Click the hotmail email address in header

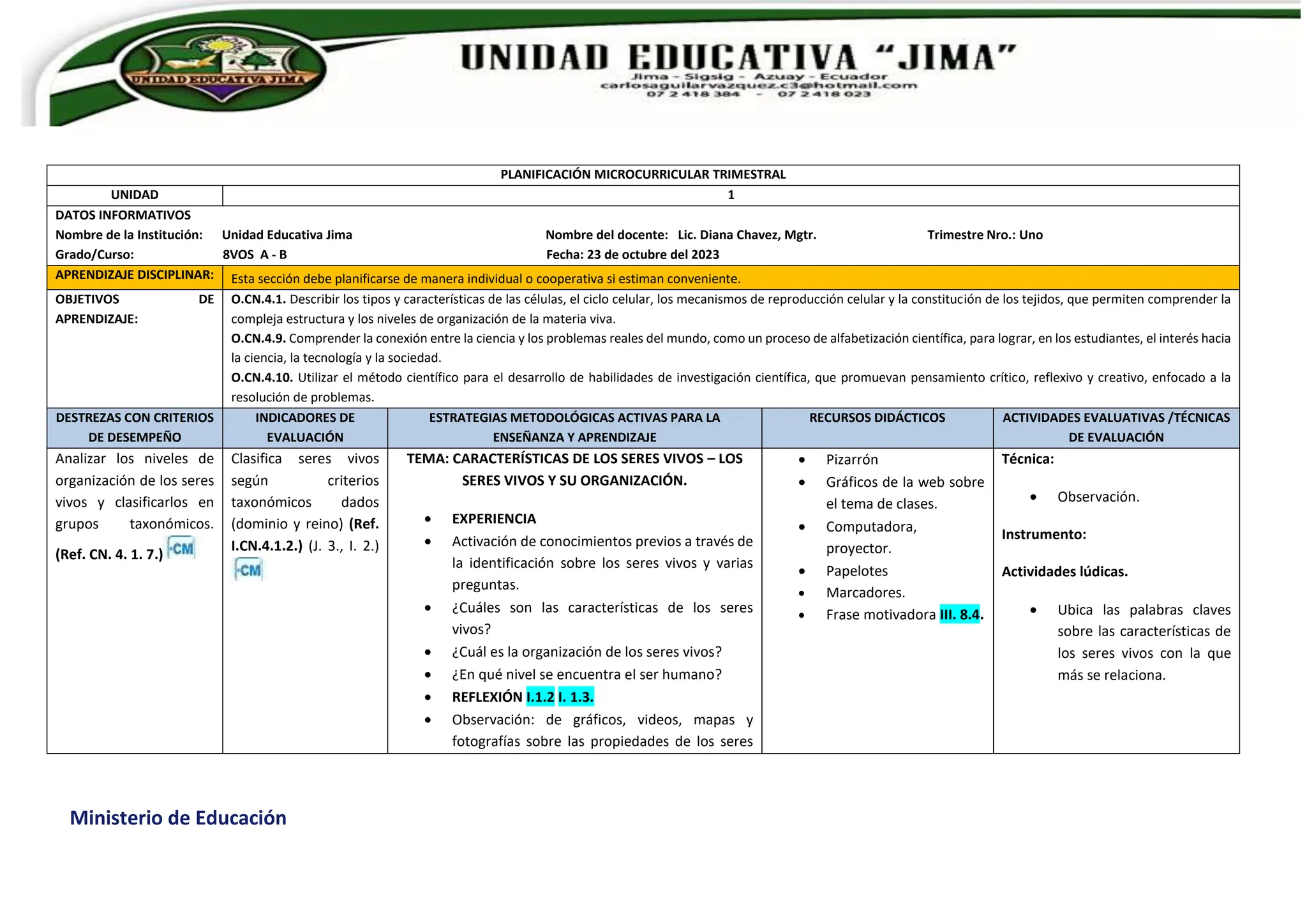point(758,85)
